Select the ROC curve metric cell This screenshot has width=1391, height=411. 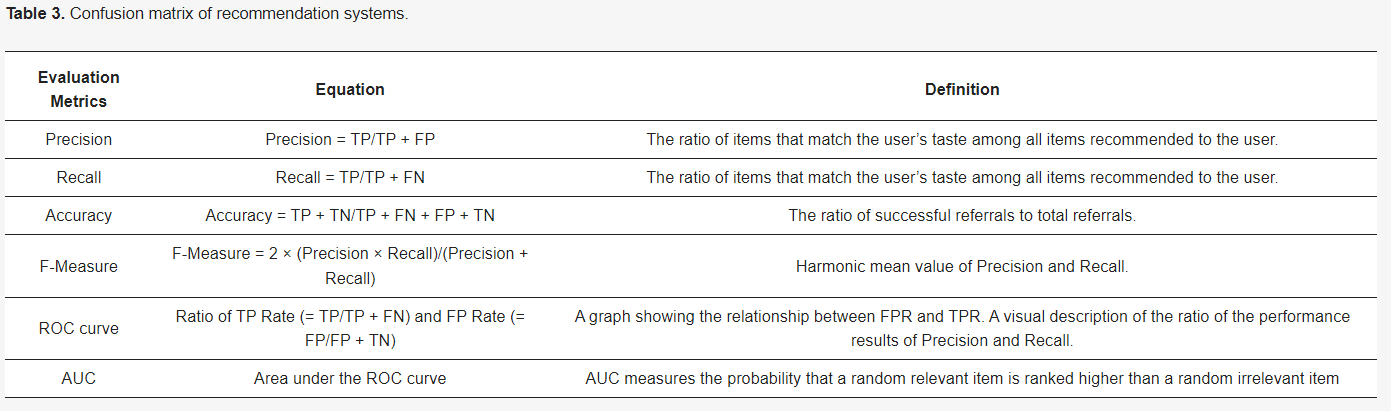(x=78, y=328)
